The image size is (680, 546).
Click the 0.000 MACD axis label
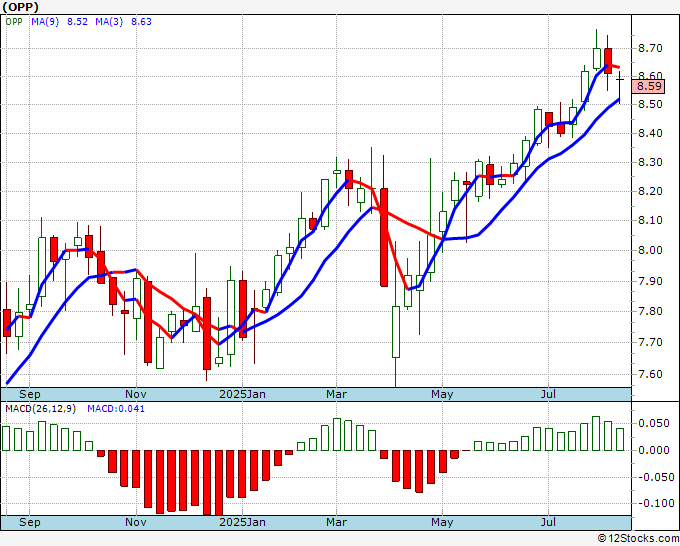[654, 450]
